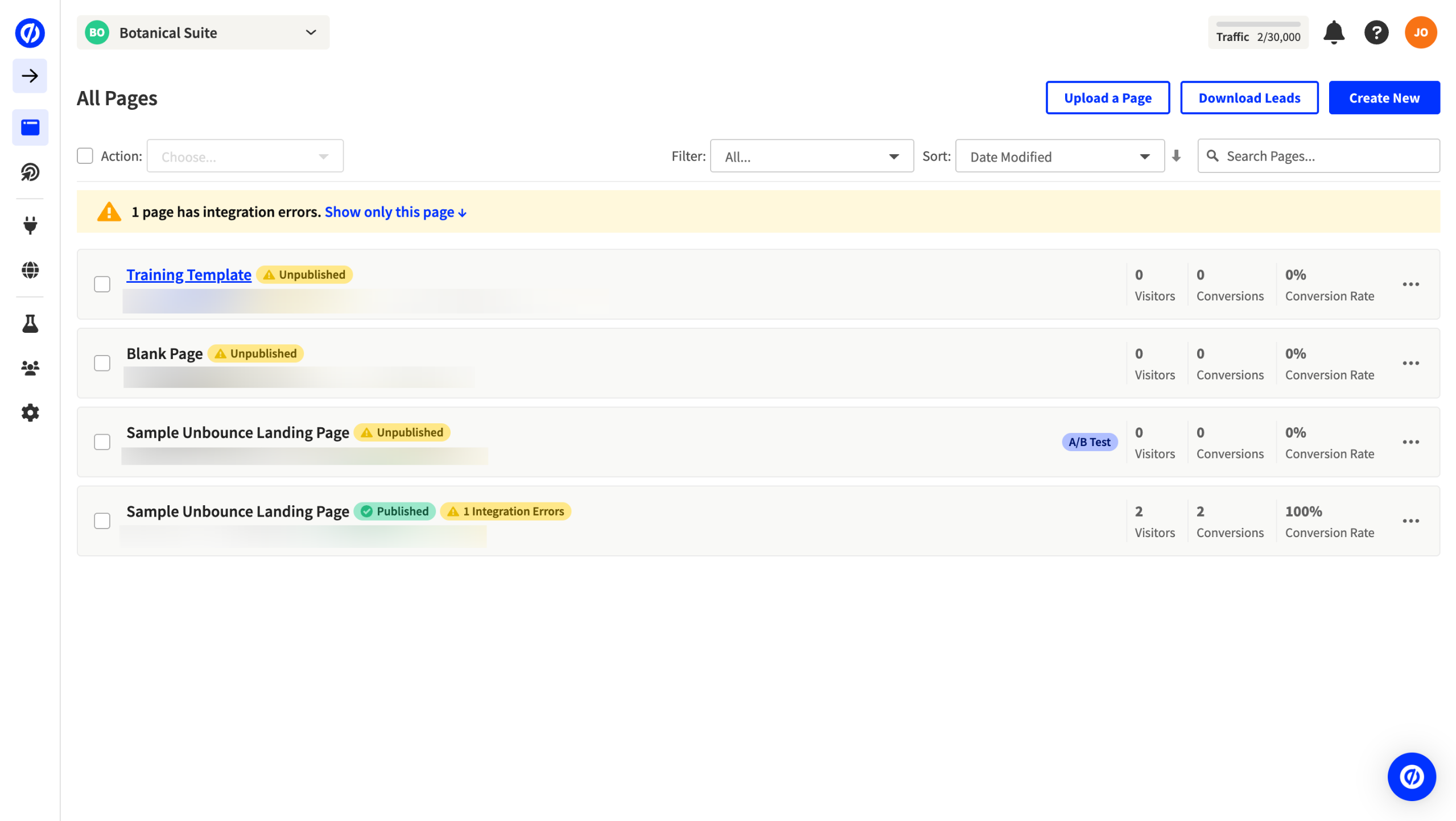Viewport: 1456px width, 821px height.
Task: Expand the Filter All dropdown
Action: coord(811,156)
